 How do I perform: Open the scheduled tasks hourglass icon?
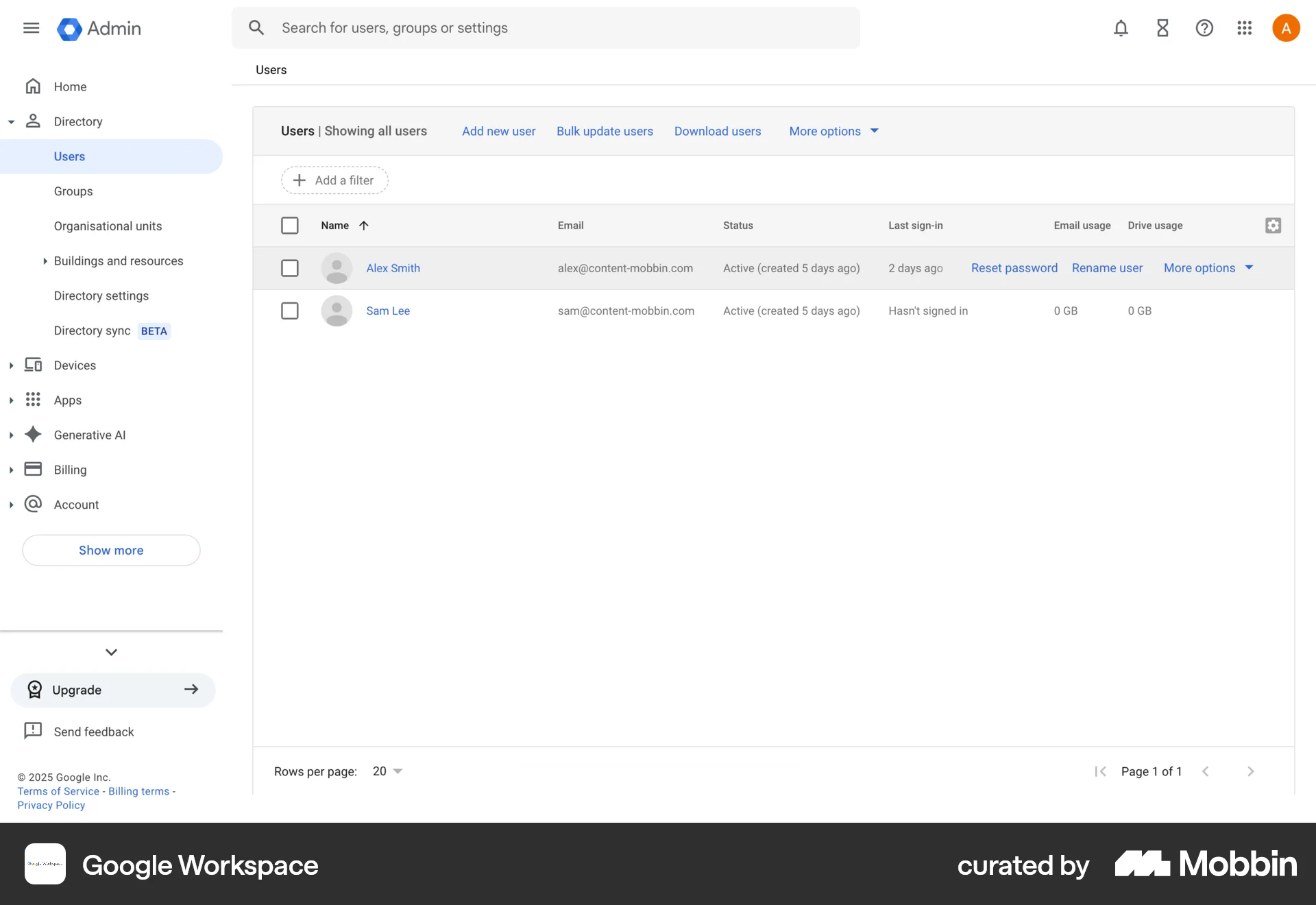point(1162,28)
